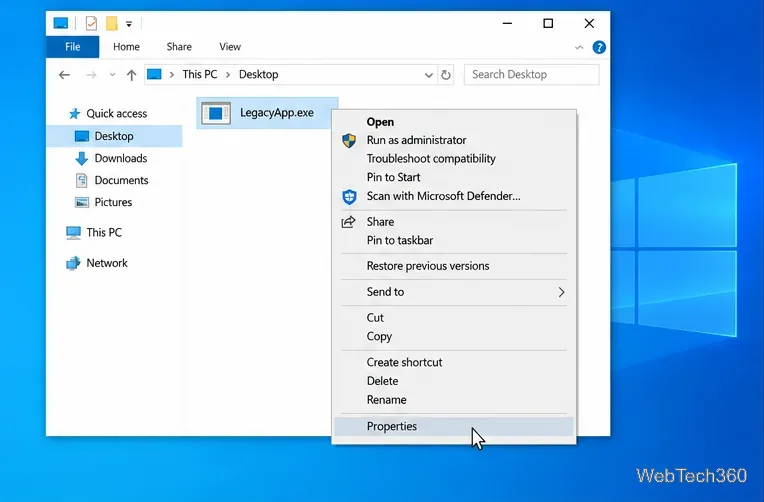Viewport: 764px width, 502px height.
Task: Click the Run as administrator shield icon
Action: click(x=349, y=140)
